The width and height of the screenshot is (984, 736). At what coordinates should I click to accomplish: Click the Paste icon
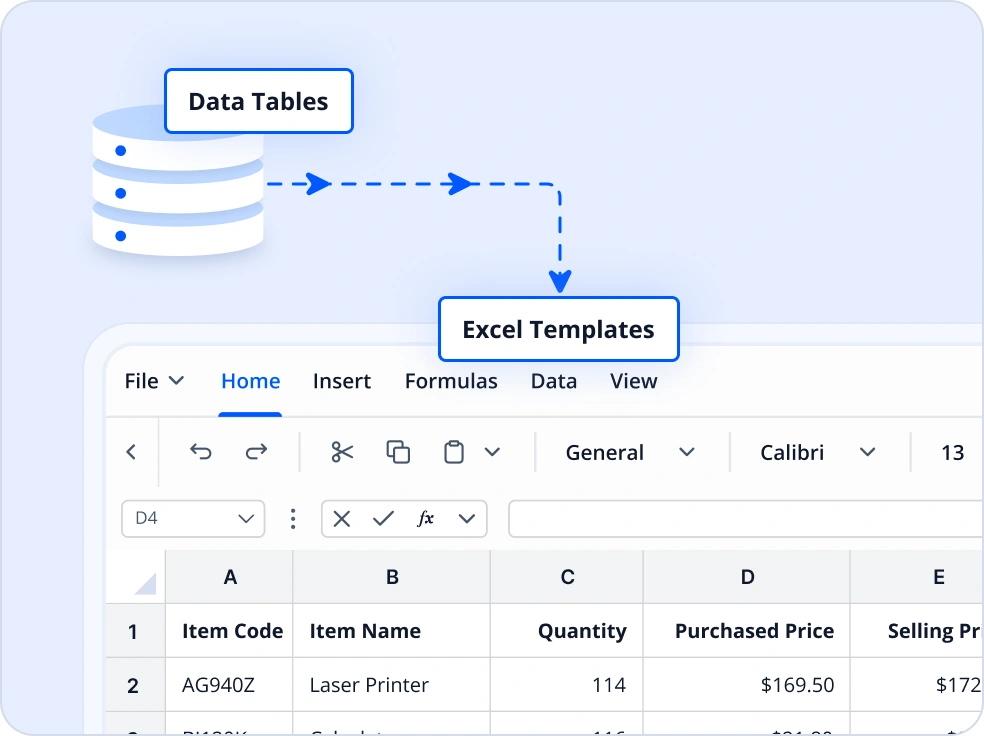[x=451, y=452]
